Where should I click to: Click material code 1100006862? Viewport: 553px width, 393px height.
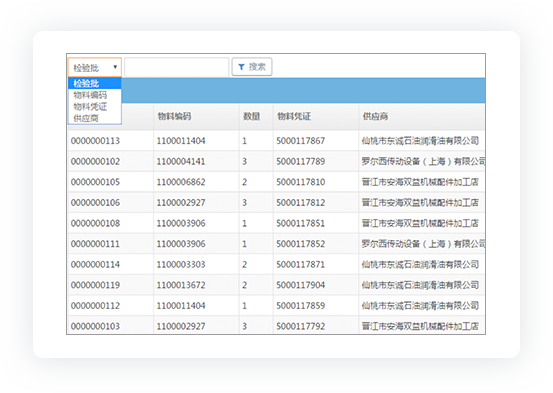click(181, 182)
